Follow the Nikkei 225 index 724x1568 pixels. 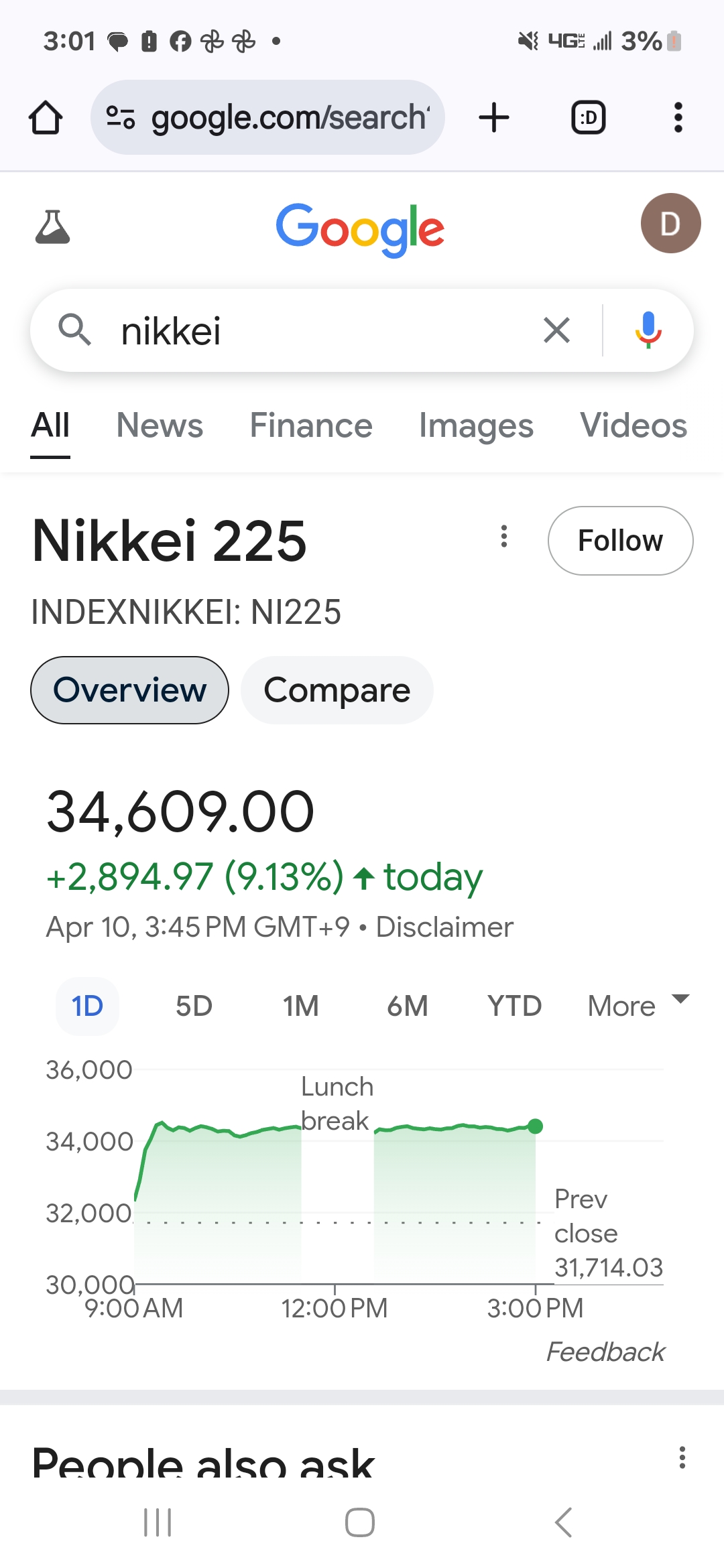(x=621, y=541)
